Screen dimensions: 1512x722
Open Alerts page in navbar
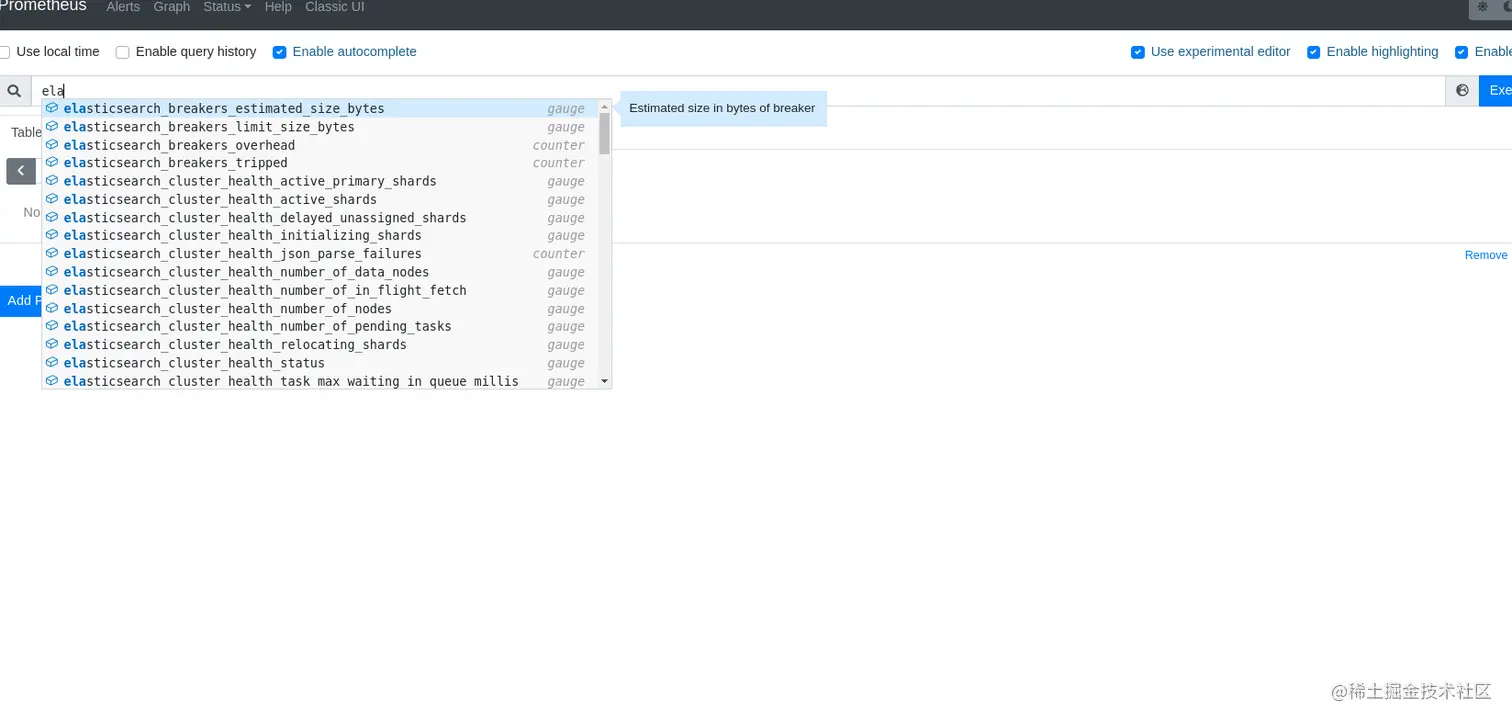click(x=123, y=7)
